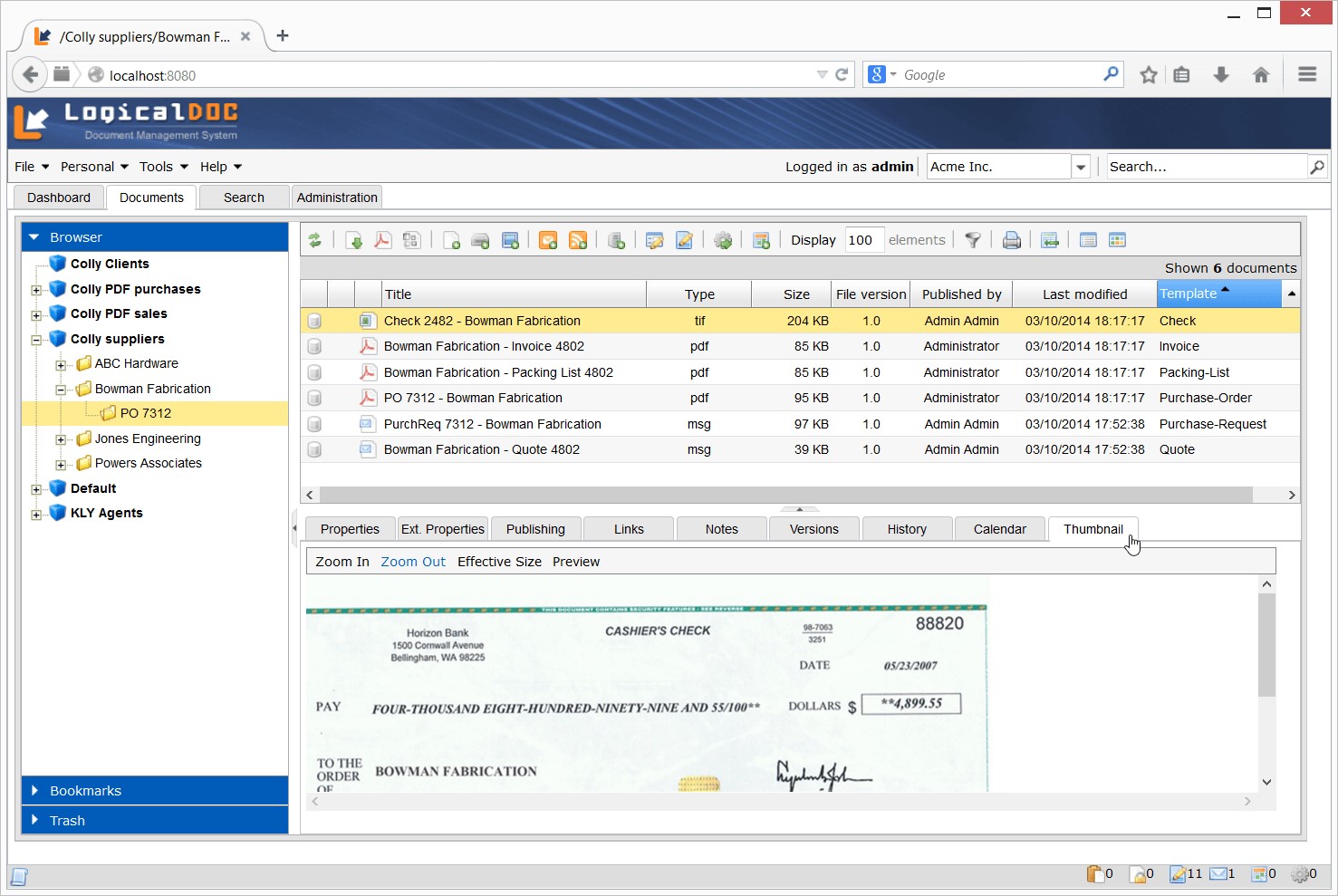Viewport: 1338px width, 896px height.
Task: Click the locked documents status icon
Action: coord(1137,873)
